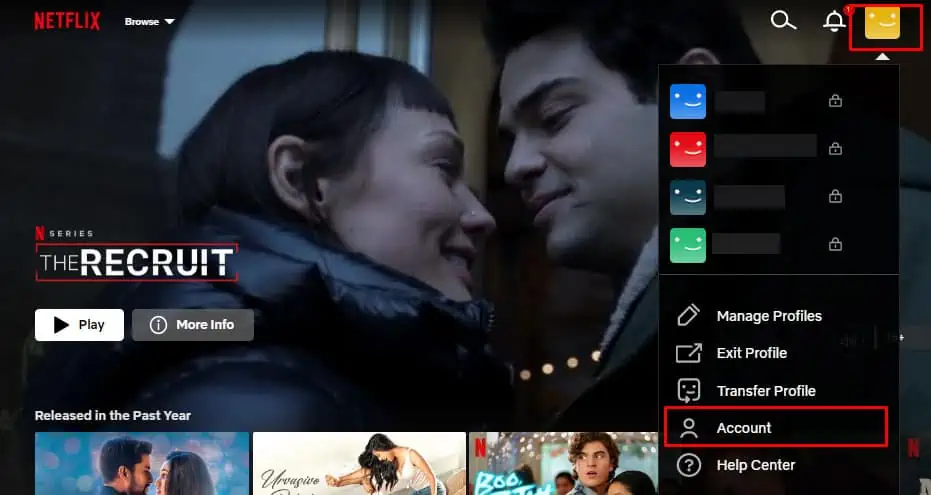Open Help Center from the menu
This screenshot has height=495, width=931.
click(755, 465)
